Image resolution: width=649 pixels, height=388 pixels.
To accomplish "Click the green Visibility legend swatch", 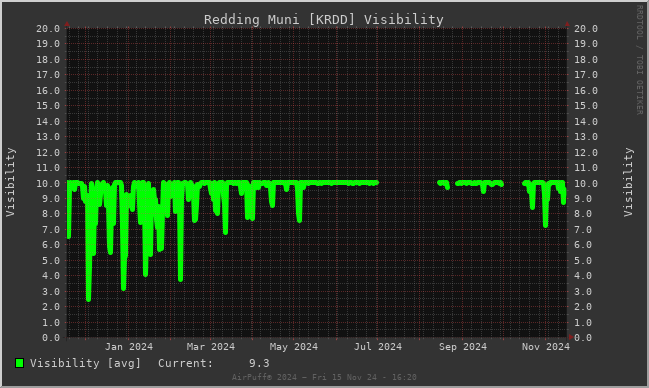I will coord(19,363).
